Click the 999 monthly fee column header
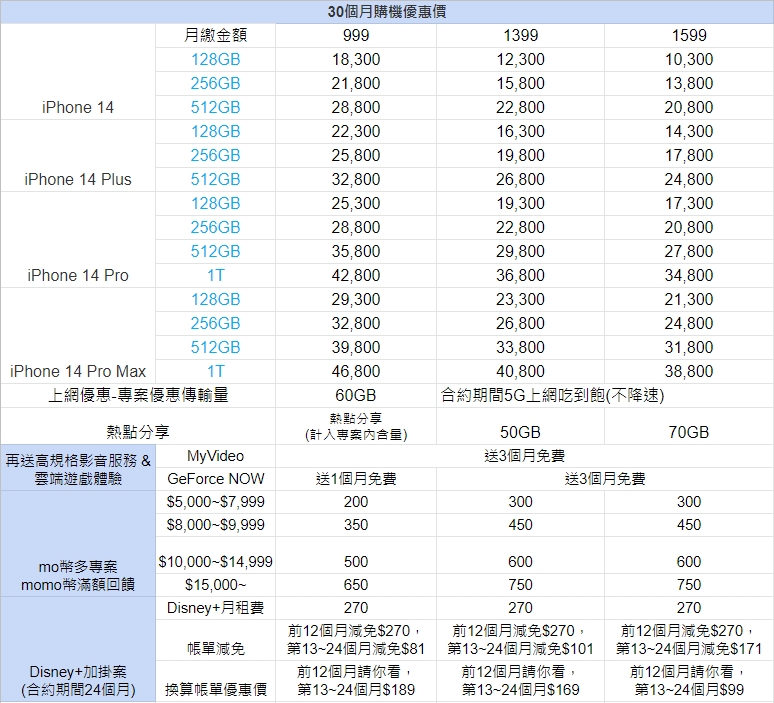This screenshot has width=774, height=703. [355, 36]
